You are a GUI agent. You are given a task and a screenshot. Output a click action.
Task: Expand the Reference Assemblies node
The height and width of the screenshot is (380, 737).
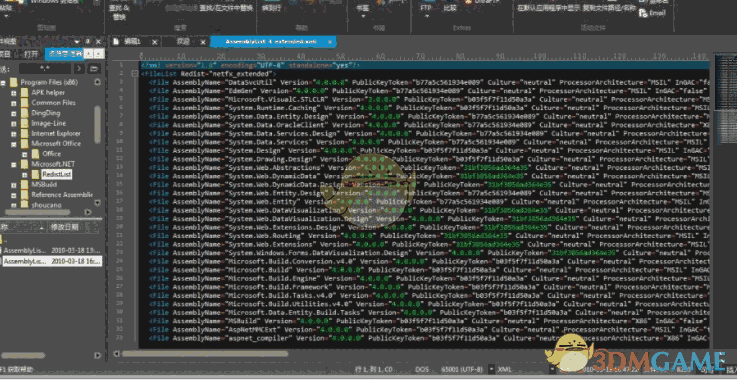pos(14,195)
